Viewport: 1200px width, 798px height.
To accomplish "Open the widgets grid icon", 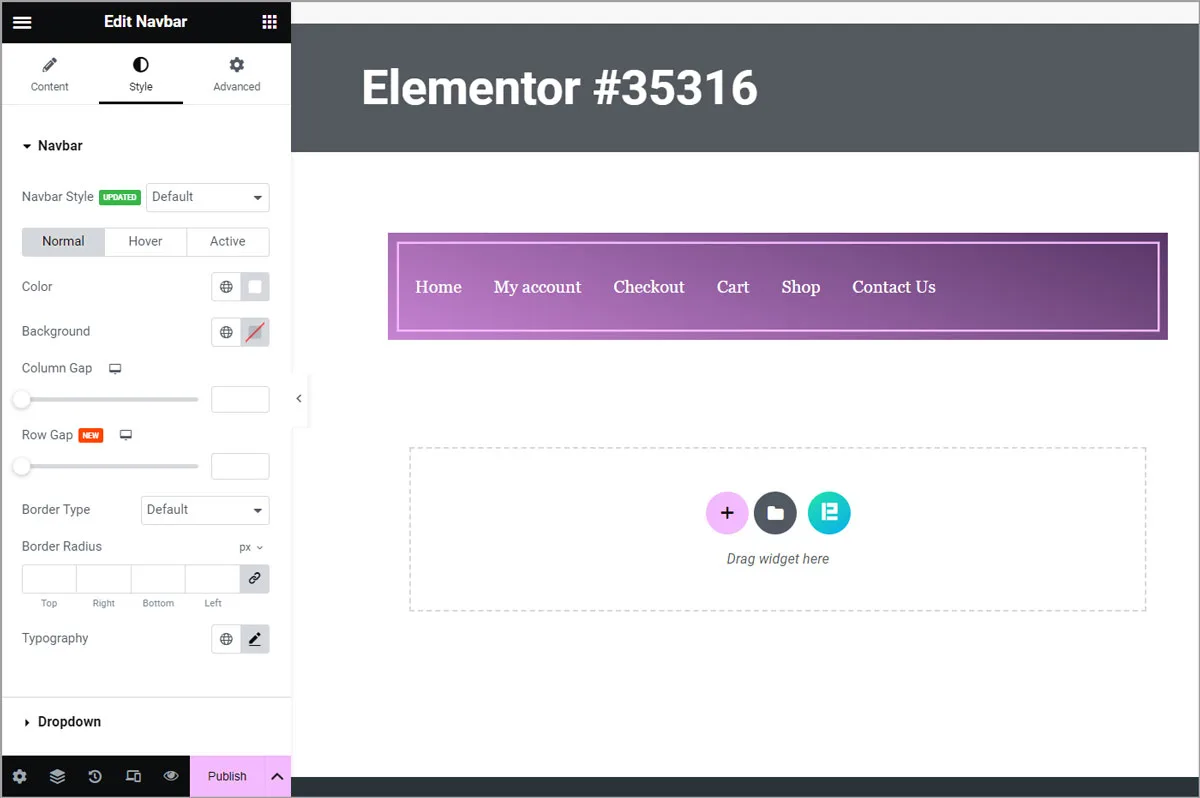I will (x=269, y=22).
